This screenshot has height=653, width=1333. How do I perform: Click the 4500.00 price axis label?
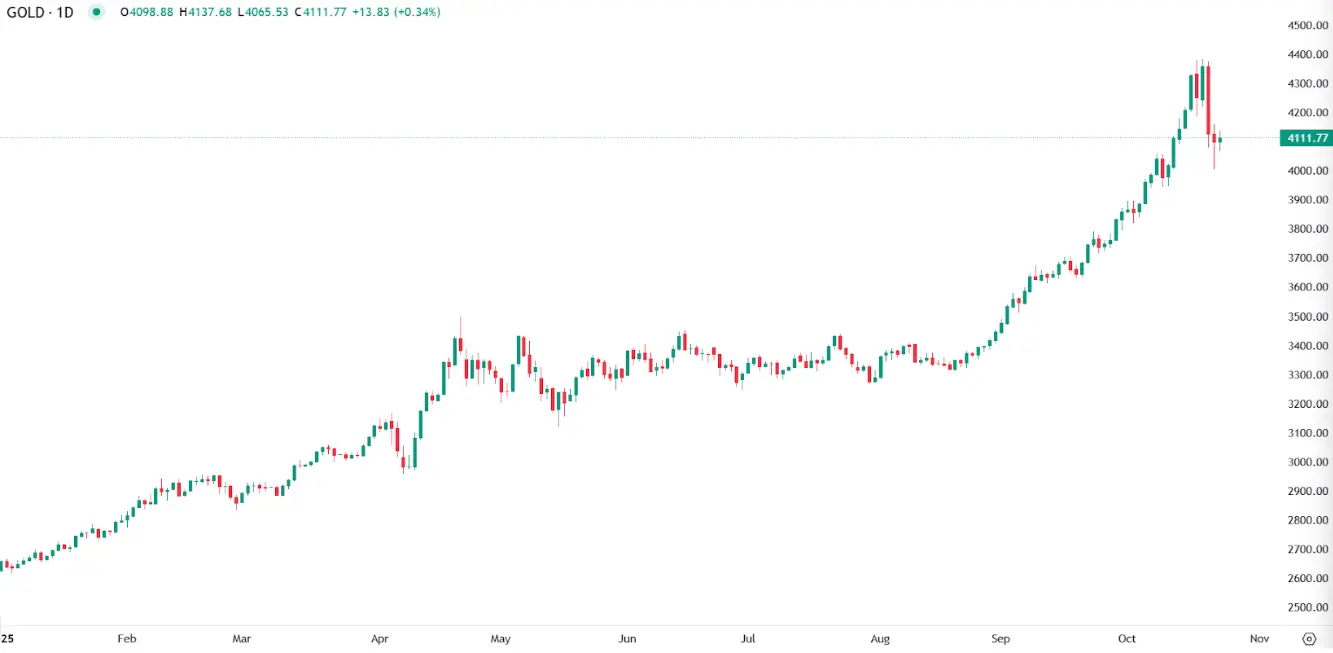[1307, 25]
